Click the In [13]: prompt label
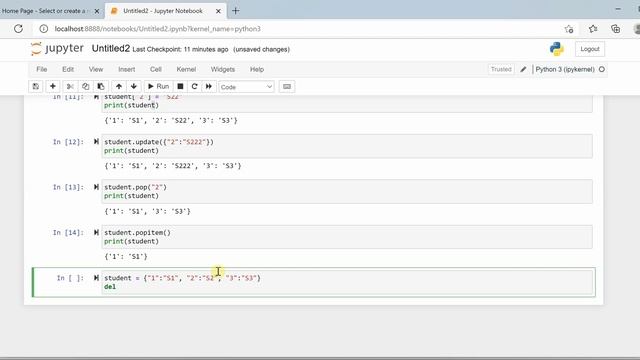 coord(68,187)
